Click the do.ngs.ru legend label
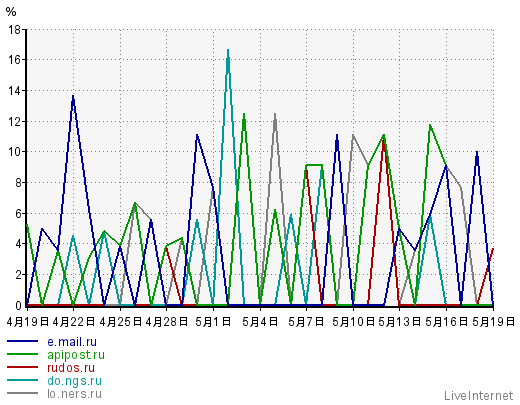Image resolution: width=520 pixels, height=405 pixels. point(74,381)
